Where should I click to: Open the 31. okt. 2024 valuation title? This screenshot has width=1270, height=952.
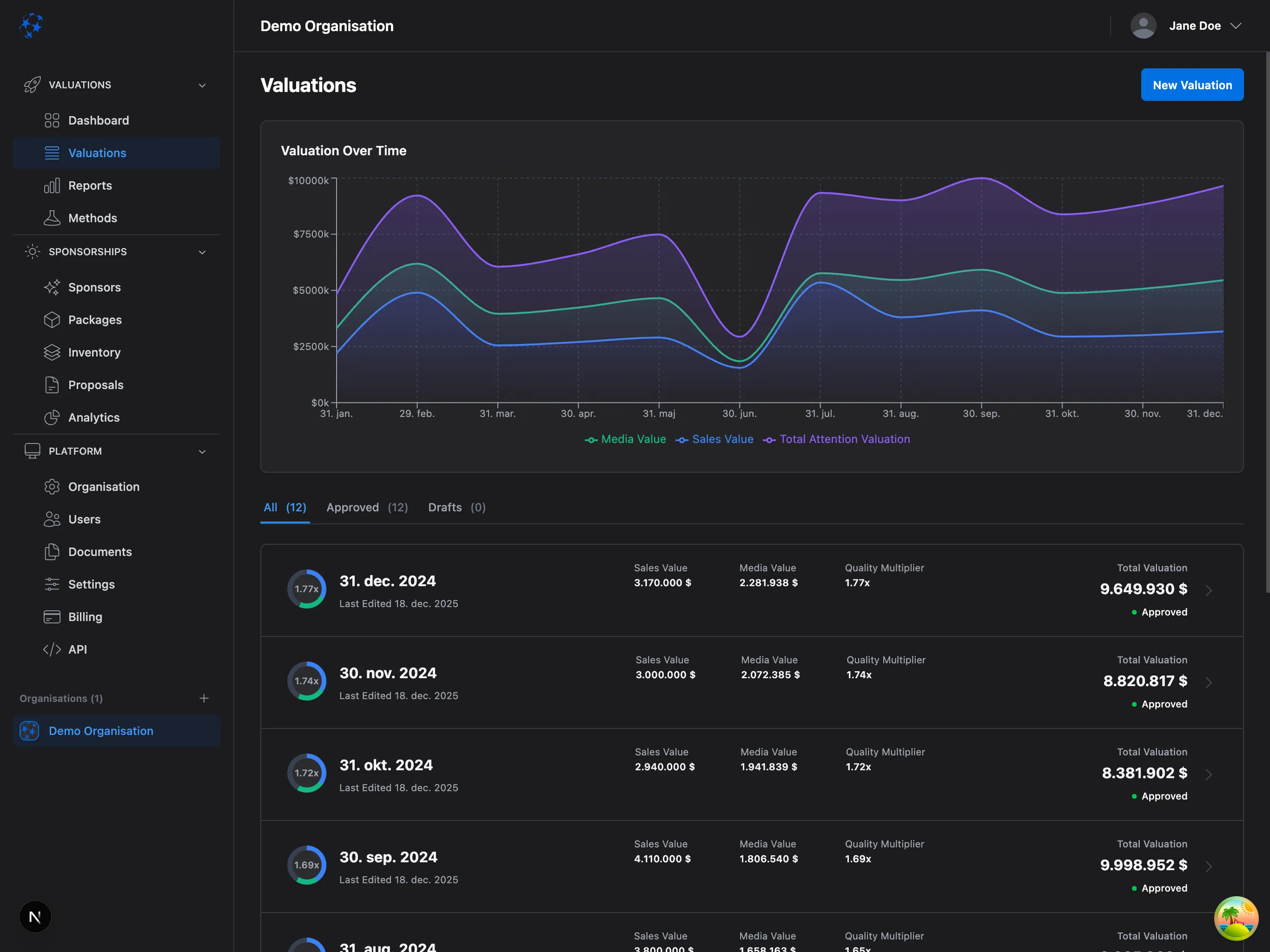[x=386, y=765]
